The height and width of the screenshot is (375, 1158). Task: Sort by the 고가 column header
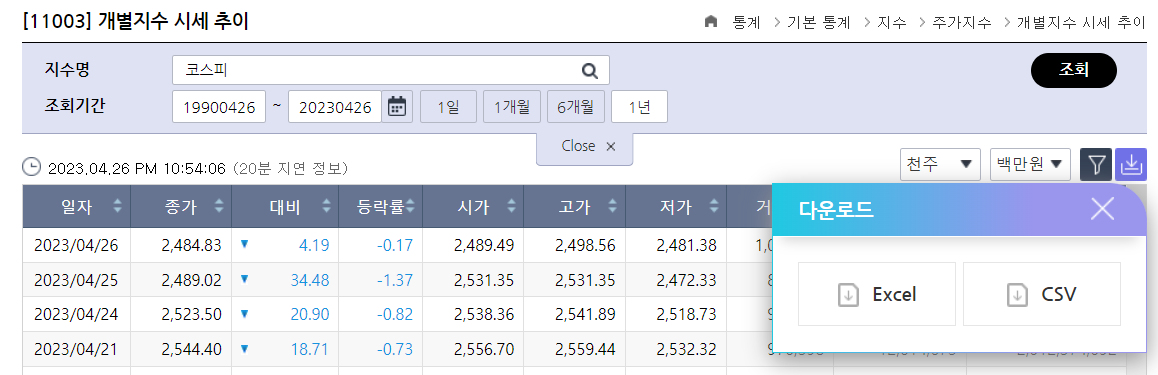575,207
